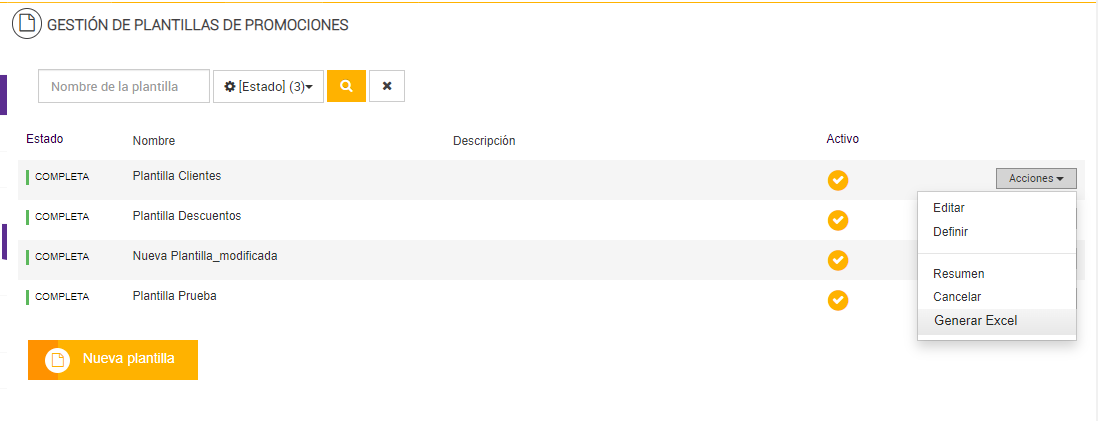The width and height of the screenshot is (1098, 421).
Task: Toggle Activo checkmark for Plantilla Prueba
Action: [838, 300]
